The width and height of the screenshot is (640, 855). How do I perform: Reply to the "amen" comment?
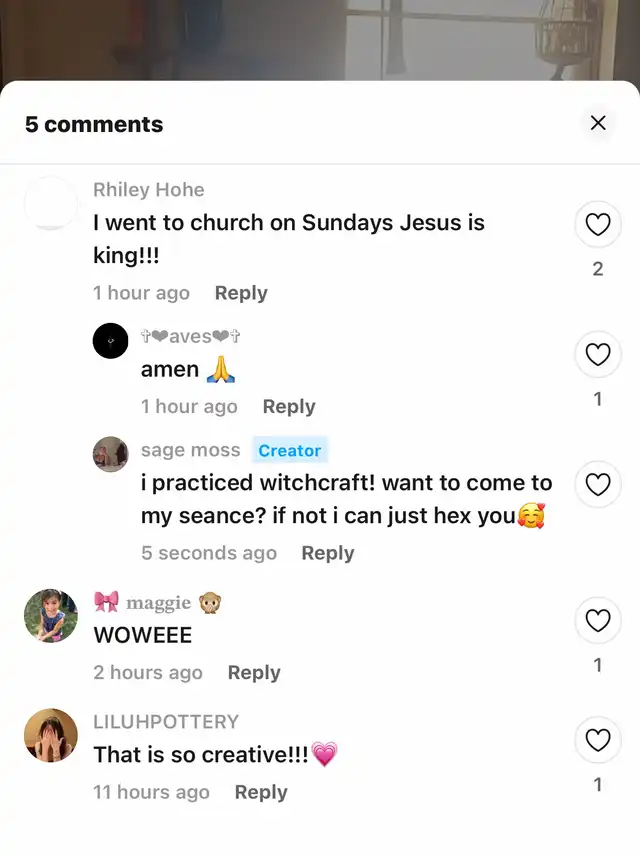(x=288, y=407)
